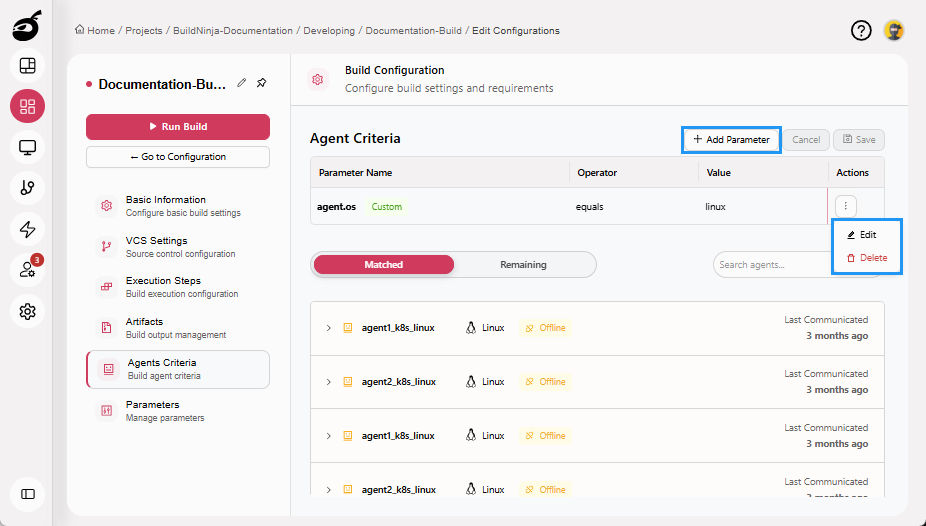Image resolution: width=926 pixels, height=526 pixels.
Task: Open the settings gear icon in sidebar
Action: [x=27, y=311]
